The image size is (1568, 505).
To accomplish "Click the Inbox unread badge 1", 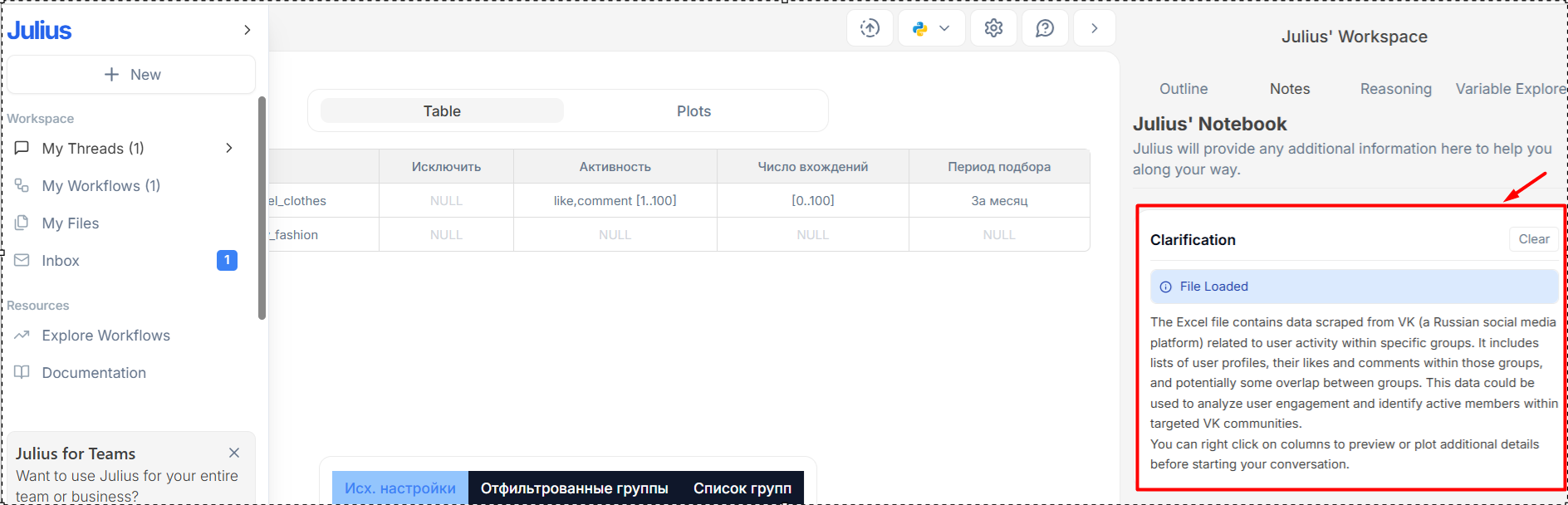I will coord(227,260).
